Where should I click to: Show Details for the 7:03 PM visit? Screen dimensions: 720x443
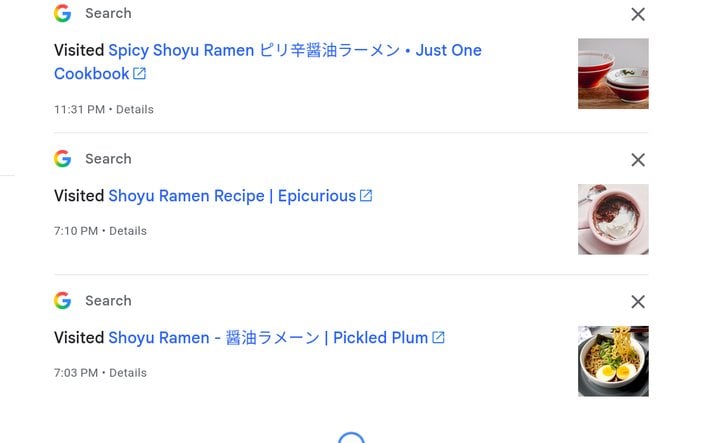pyautogui.click(x=128, y=373)
